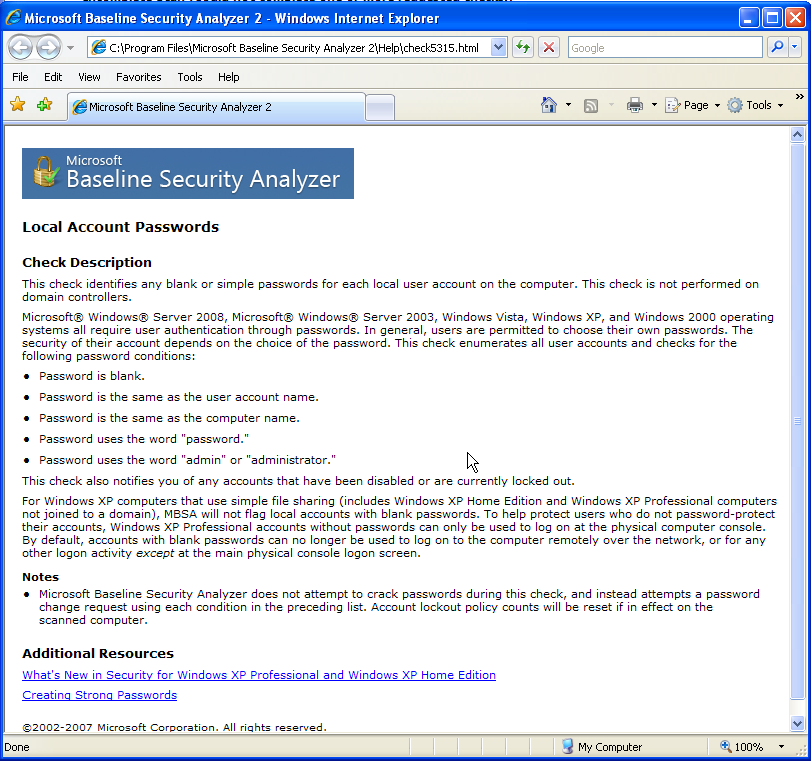Click the Check Description heading
Viewport: 811px width, 761px height.
tap(87, 262)
